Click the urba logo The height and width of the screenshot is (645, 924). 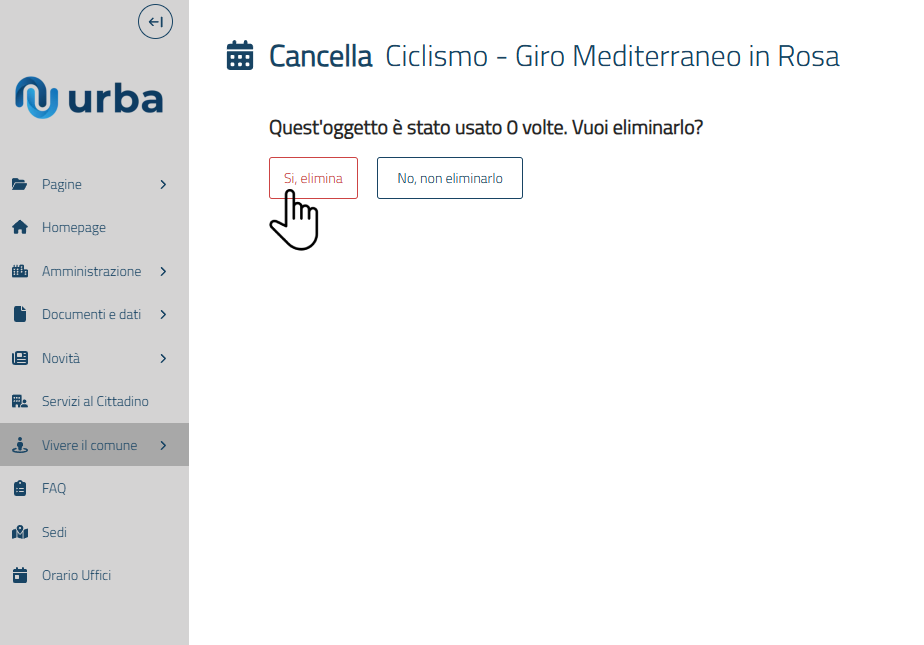point(89,97)
